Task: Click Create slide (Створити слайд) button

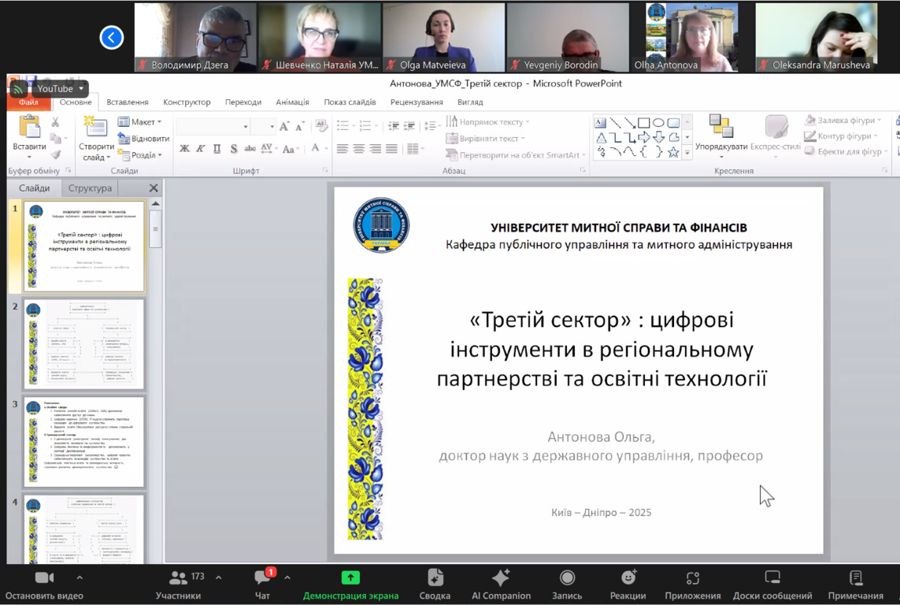Action: pyautogui.click(x=96, y=138)
